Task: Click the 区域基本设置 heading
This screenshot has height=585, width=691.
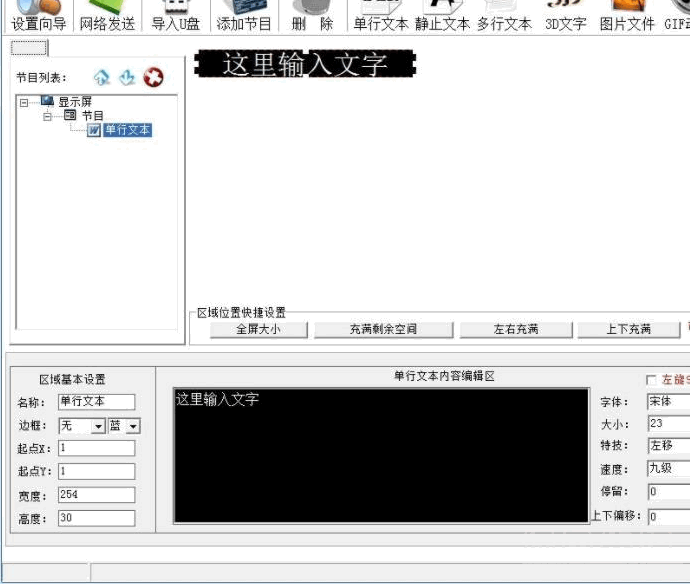Action: 73,380
